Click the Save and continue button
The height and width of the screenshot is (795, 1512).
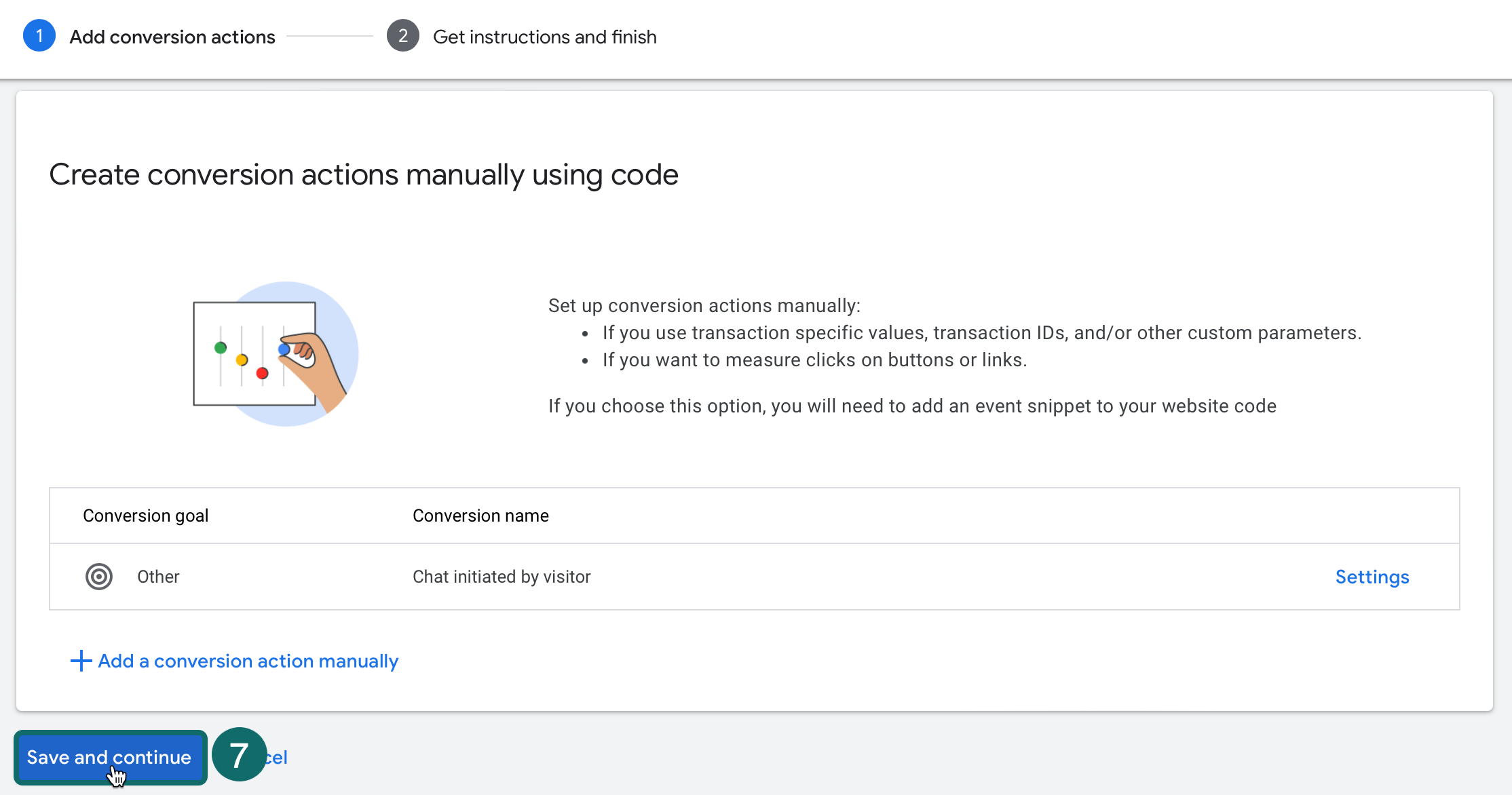pyautogui.click(x=110, y=757)
